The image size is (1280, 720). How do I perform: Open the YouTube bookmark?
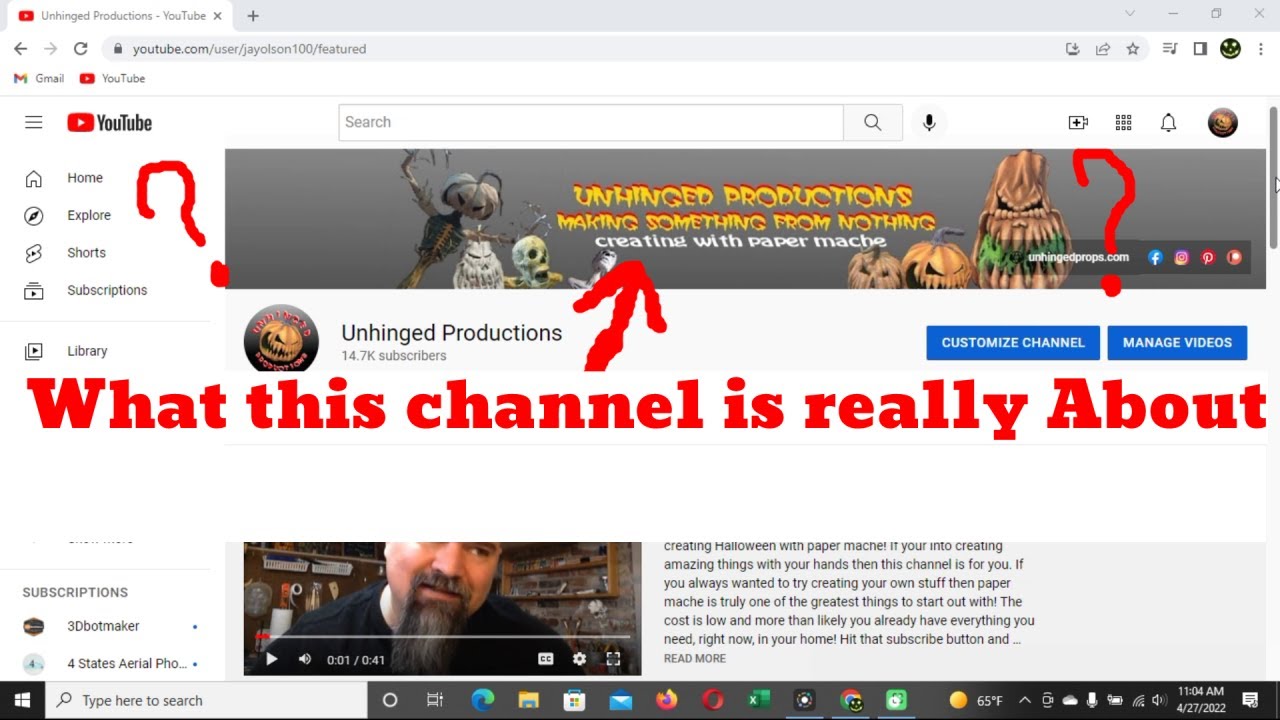tap(112, 78)
